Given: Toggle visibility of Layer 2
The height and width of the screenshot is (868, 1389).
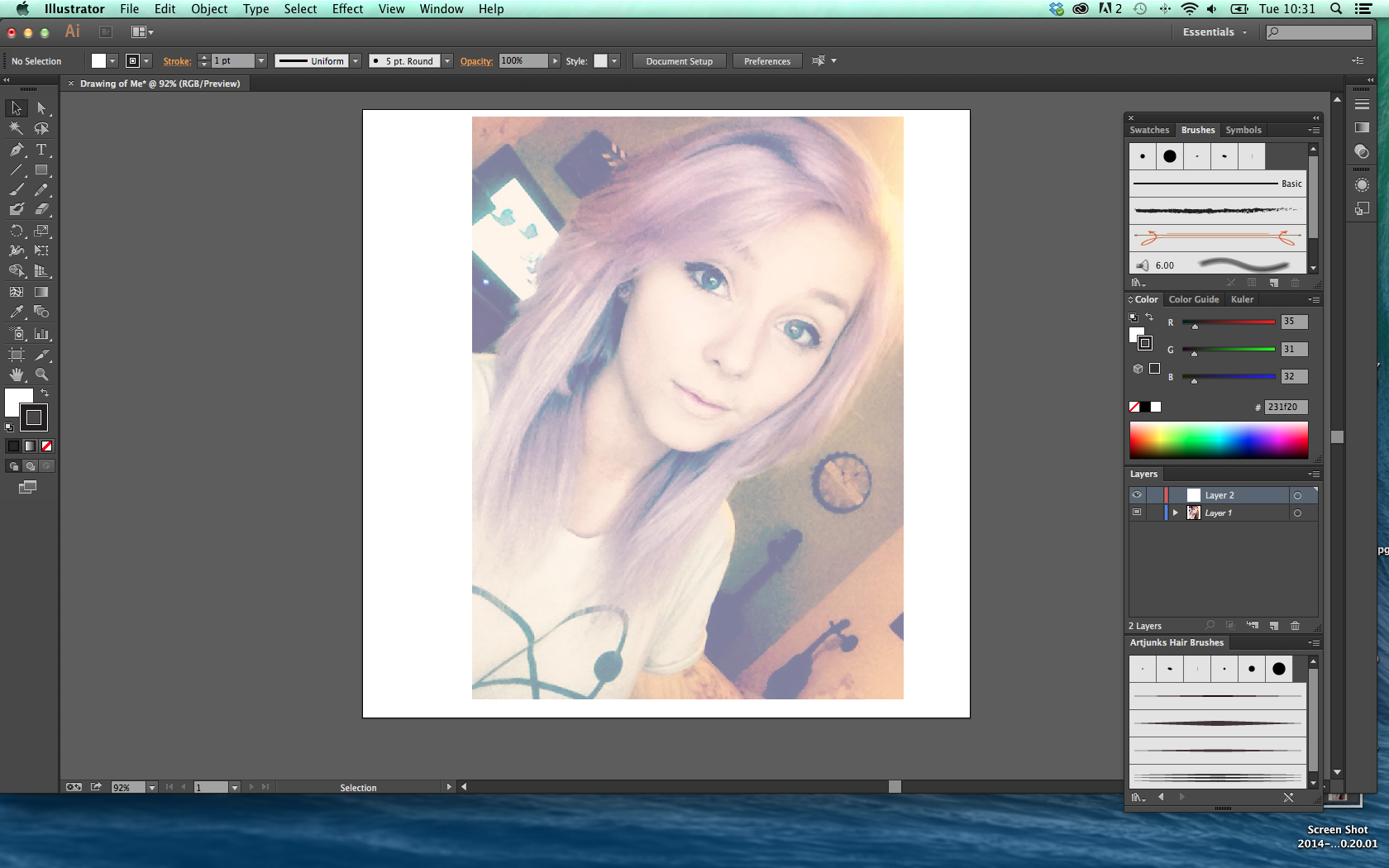Looking at the screenshot, I should click(1137, 495).
